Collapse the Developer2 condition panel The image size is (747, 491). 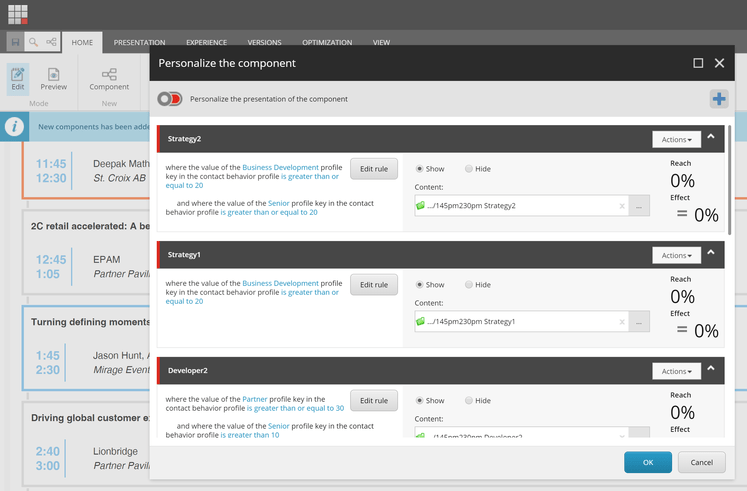(x=711, y=368)
